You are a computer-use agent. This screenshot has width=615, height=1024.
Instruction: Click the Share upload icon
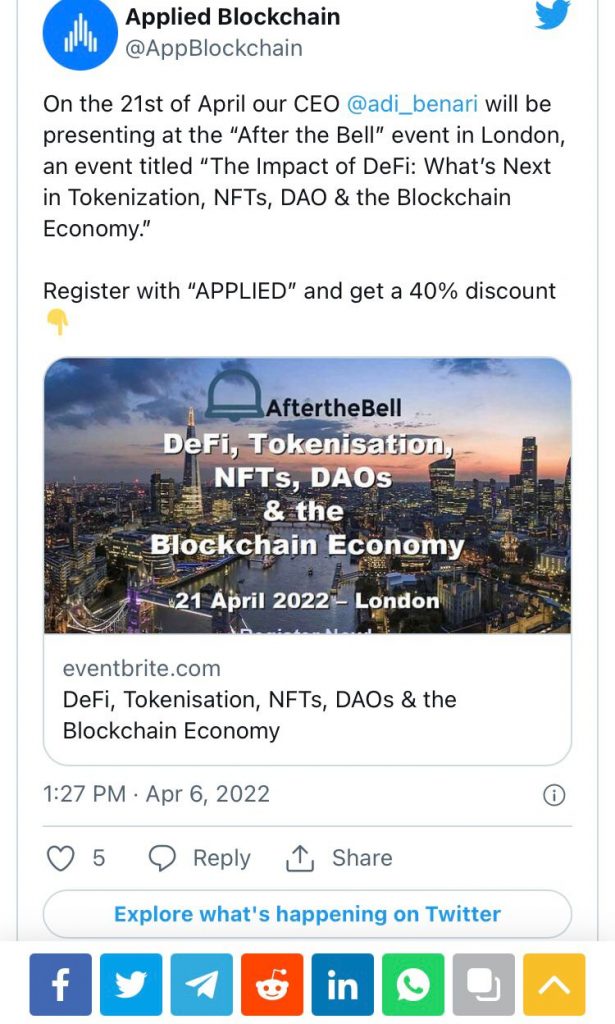300,858
